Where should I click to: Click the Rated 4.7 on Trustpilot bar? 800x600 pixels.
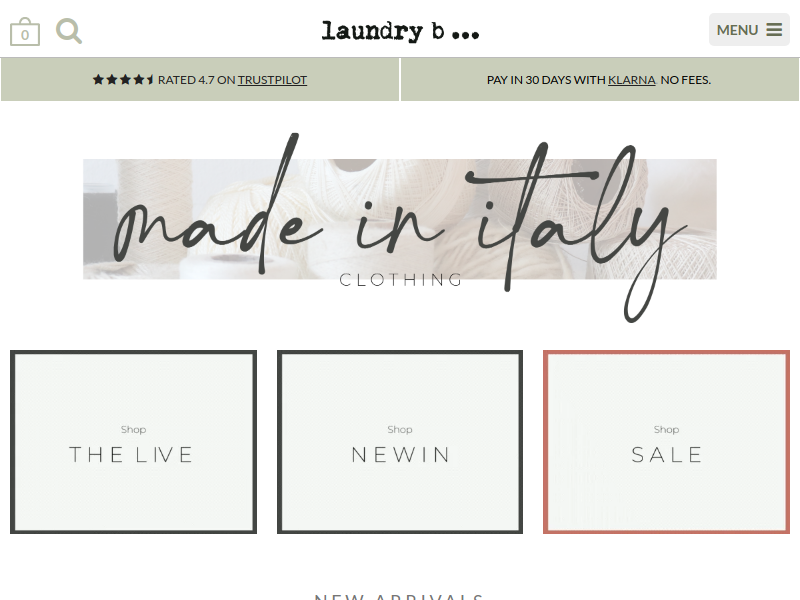(200, 80)
